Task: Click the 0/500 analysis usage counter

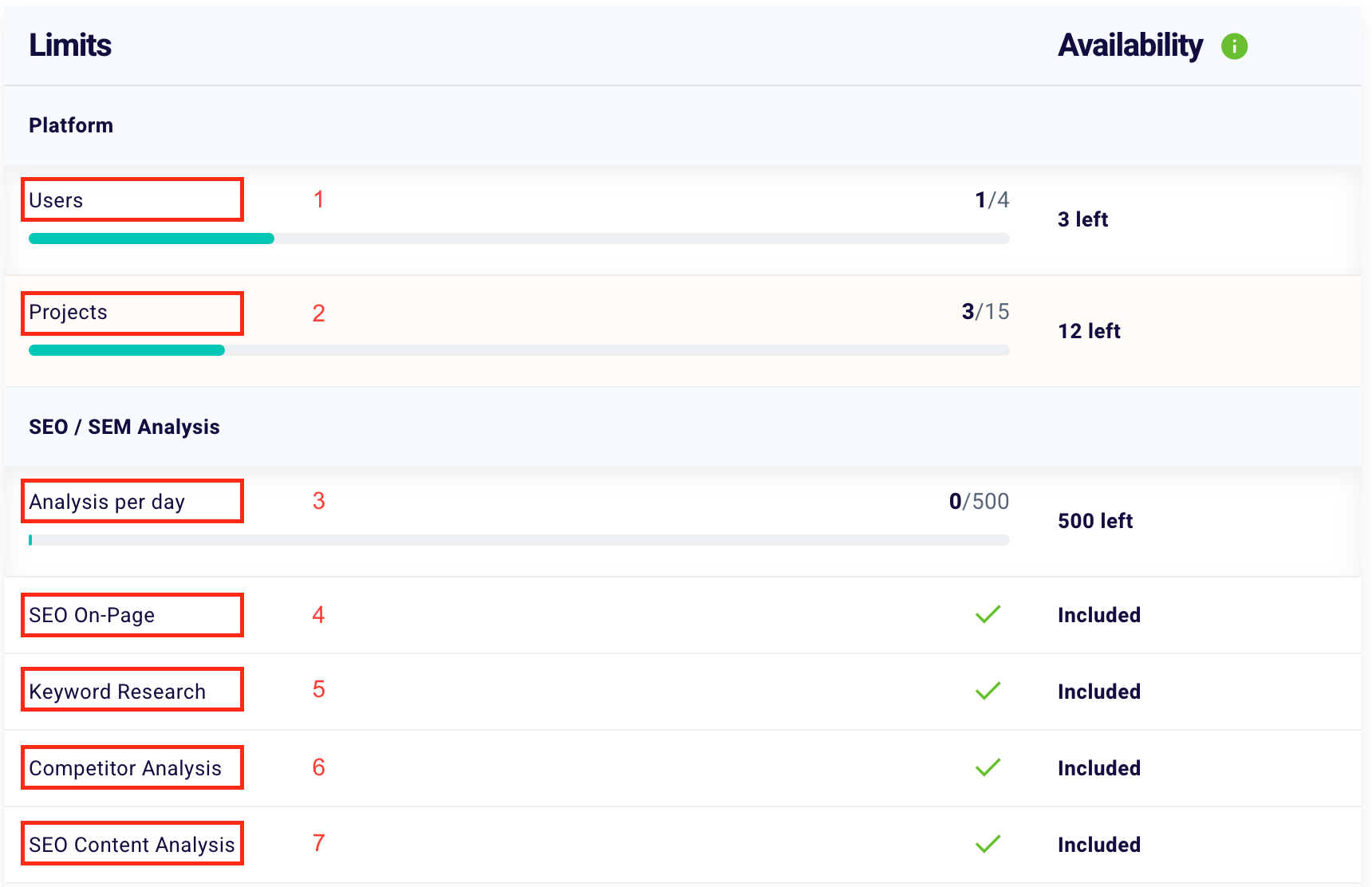Action: tap(979, 501)
